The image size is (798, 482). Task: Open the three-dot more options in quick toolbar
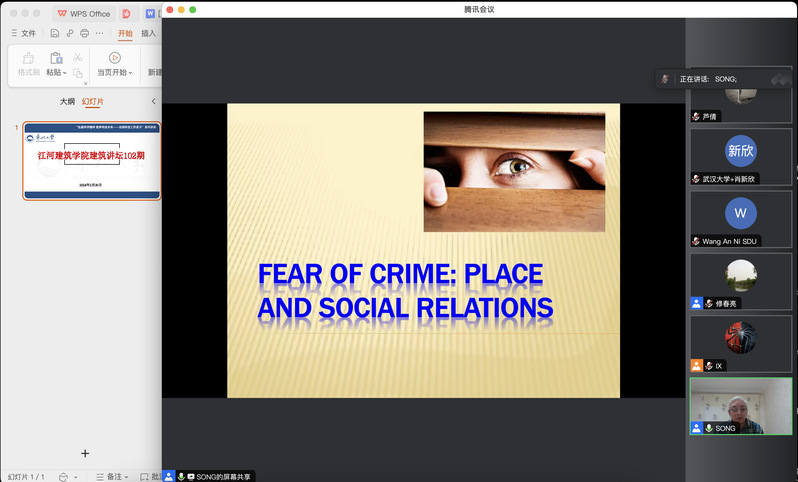pyautogui.click(x=101, y=33)
